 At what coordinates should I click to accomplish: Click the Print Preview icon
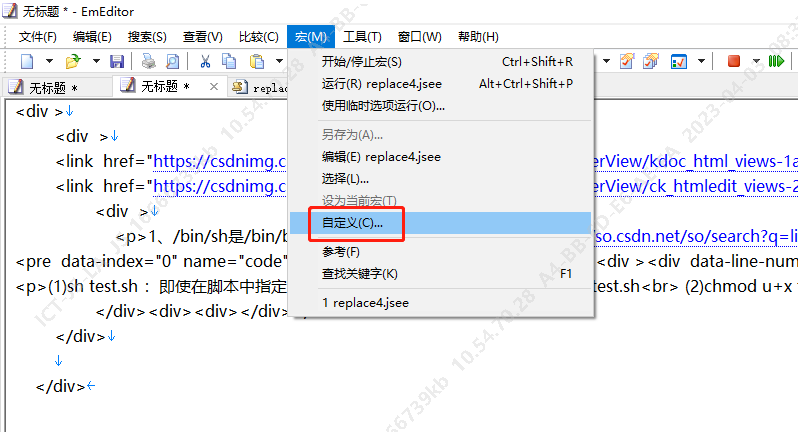pos(172,62)
